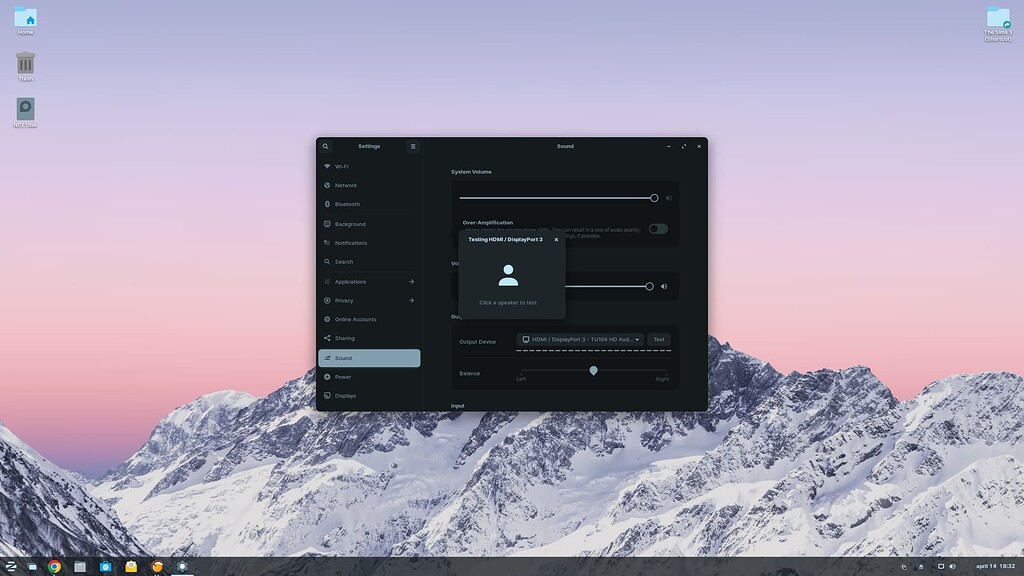Click the search icon in Settings header
The height and width of the screenshot is (576, 1024).
325,146
